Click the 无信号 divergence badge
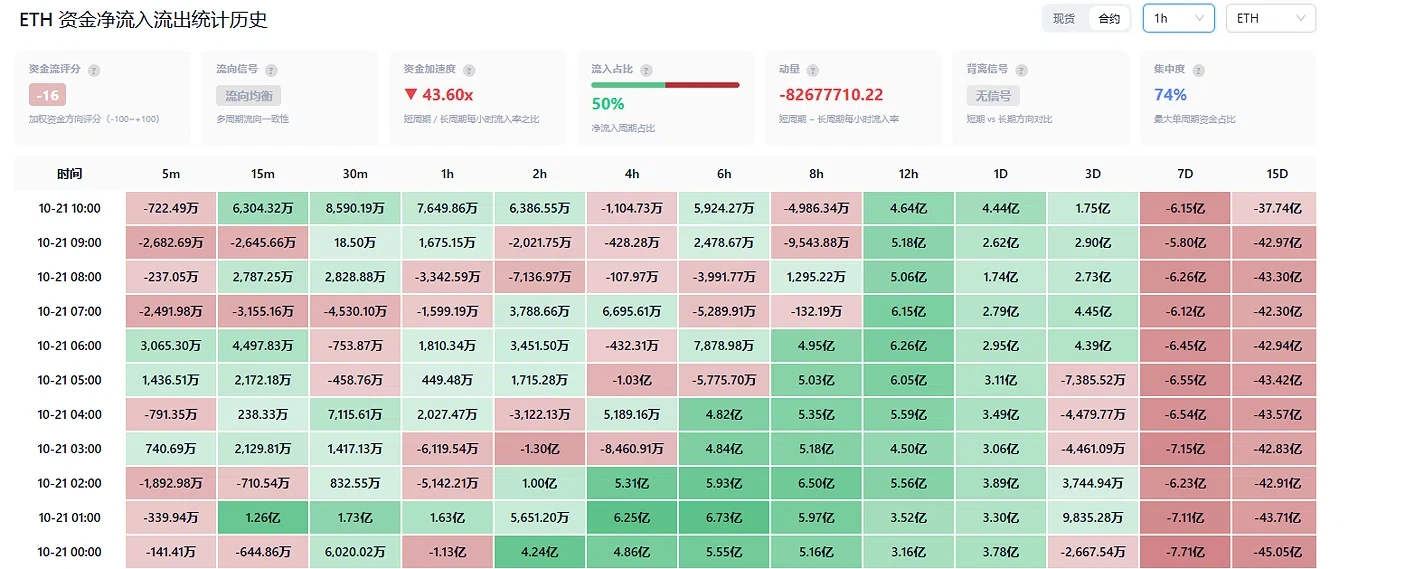Screen dimensions: 1405x569 pos(992,96)
